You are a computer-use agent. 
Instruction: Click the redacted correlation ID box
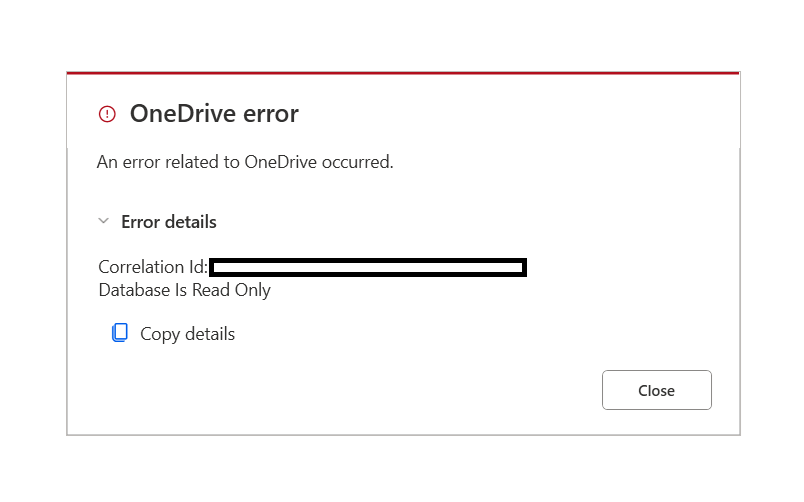point(368,267)
